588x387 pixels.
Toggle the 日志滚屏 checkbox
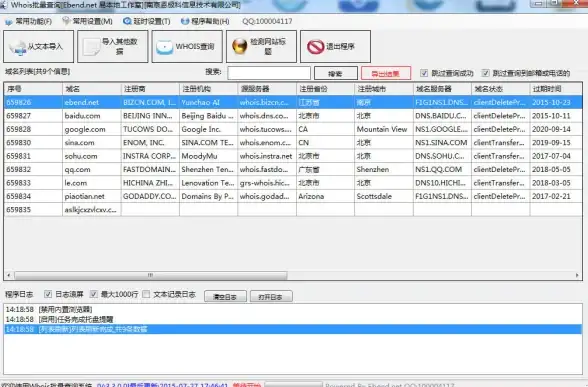48,294
